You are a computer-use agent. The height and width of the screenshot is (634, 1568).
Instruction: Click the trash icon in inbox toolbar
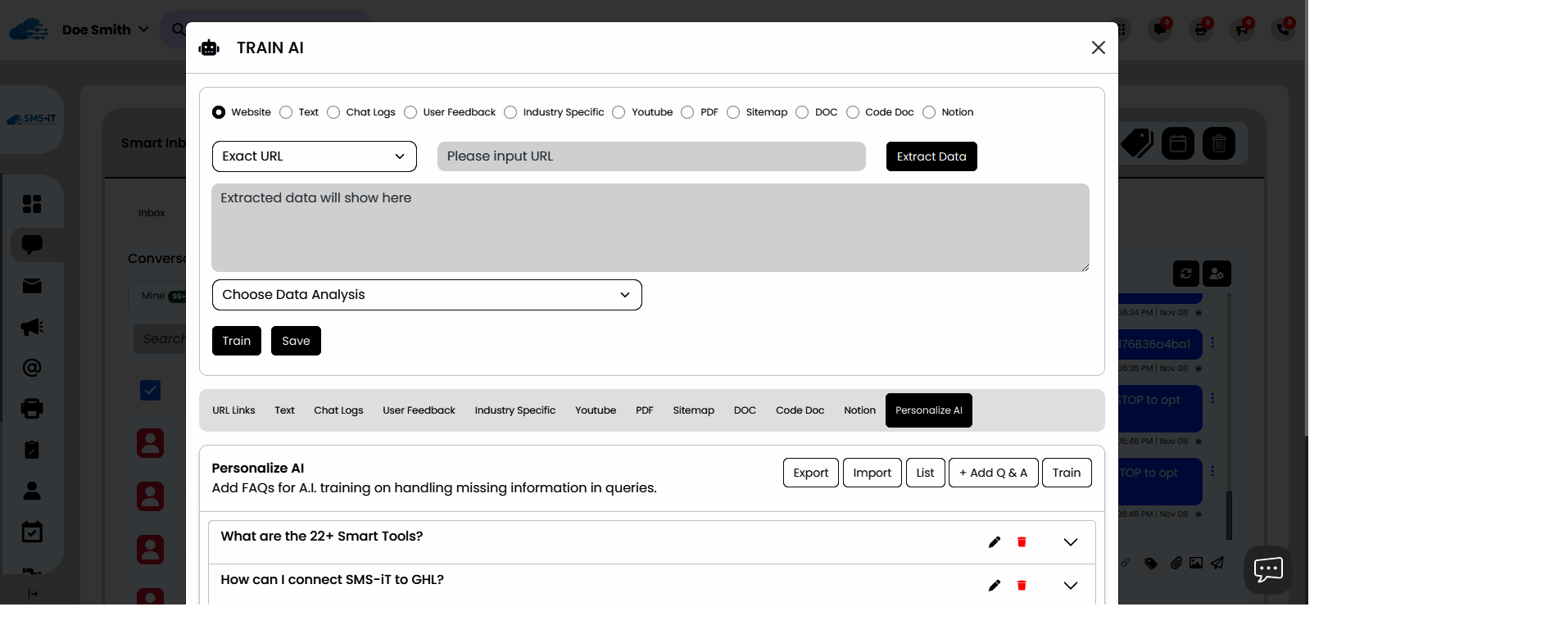click(x=1218, y=144)
